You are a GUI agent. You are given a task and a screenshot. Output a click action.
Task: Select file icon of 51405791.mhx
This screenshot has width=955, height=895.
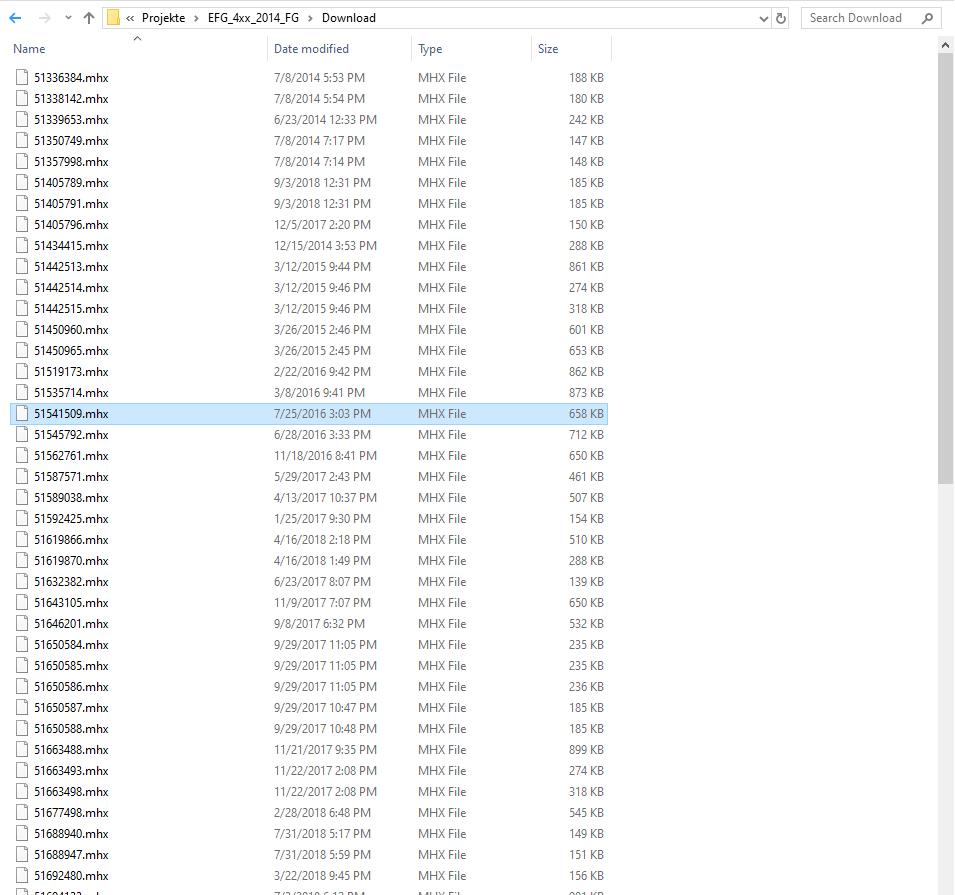pos(22,203)
